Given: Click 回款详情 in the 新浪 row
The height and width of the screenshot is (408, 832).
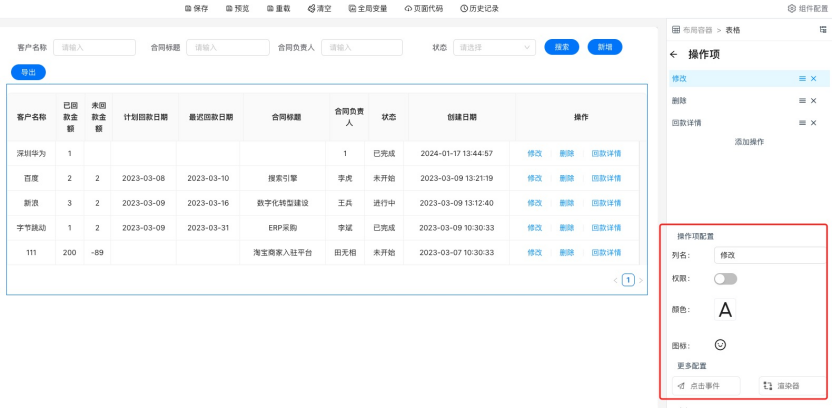Looking at the screenshot, I should click(606, 203).
